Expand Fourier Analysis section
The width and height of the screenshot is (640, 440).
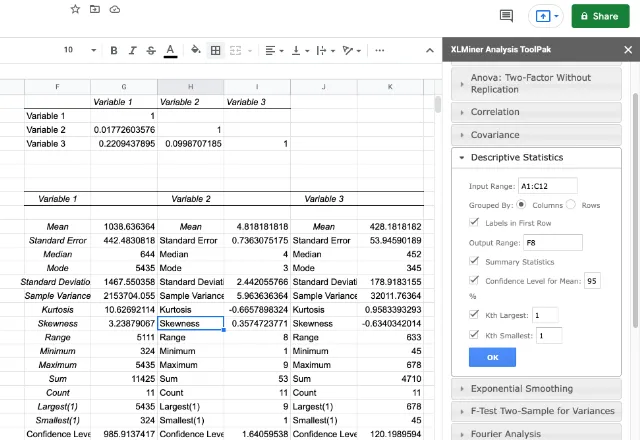click(x=536, y=433)
